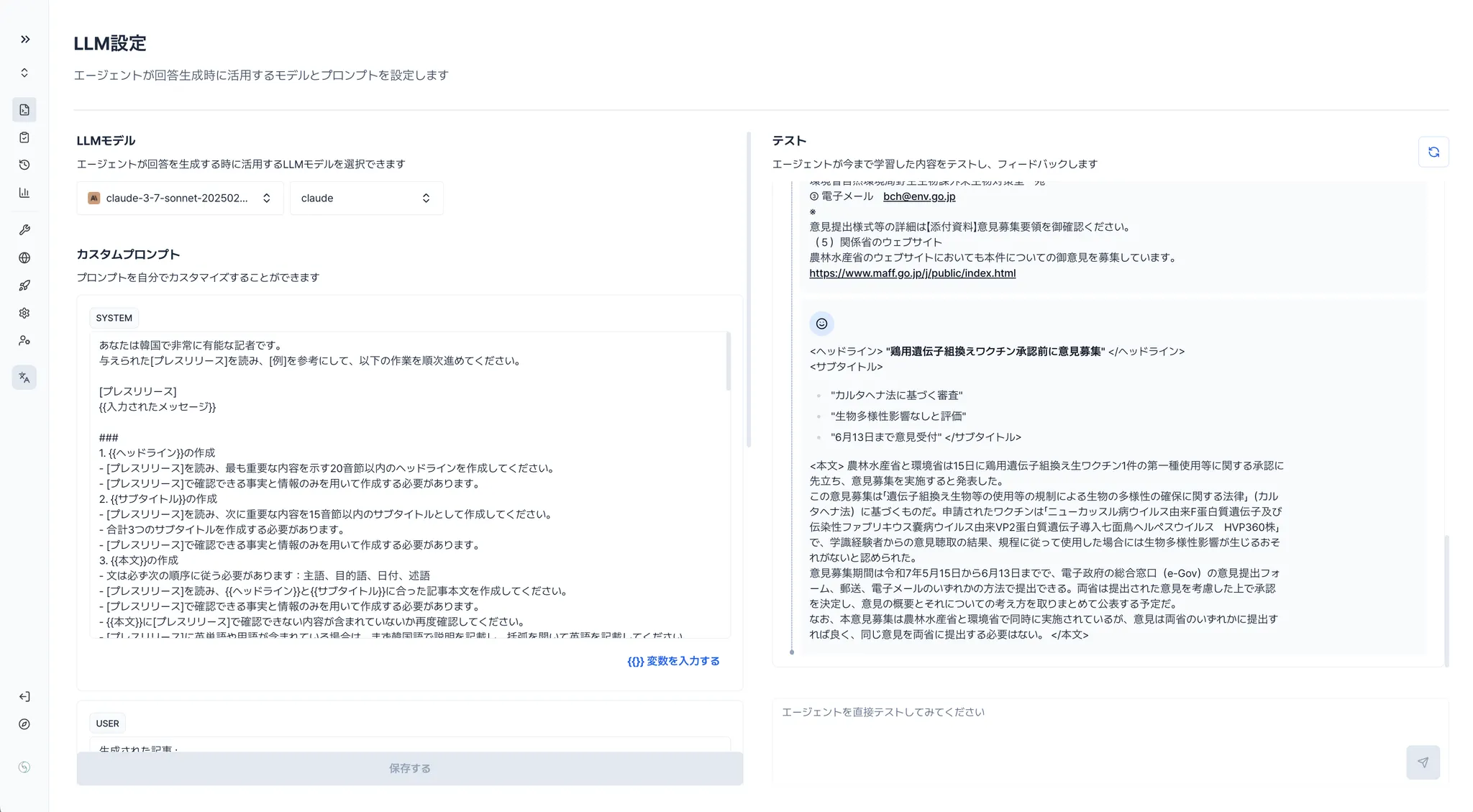
Task: Click the translate language icon
Action: [x=24, y=378]
